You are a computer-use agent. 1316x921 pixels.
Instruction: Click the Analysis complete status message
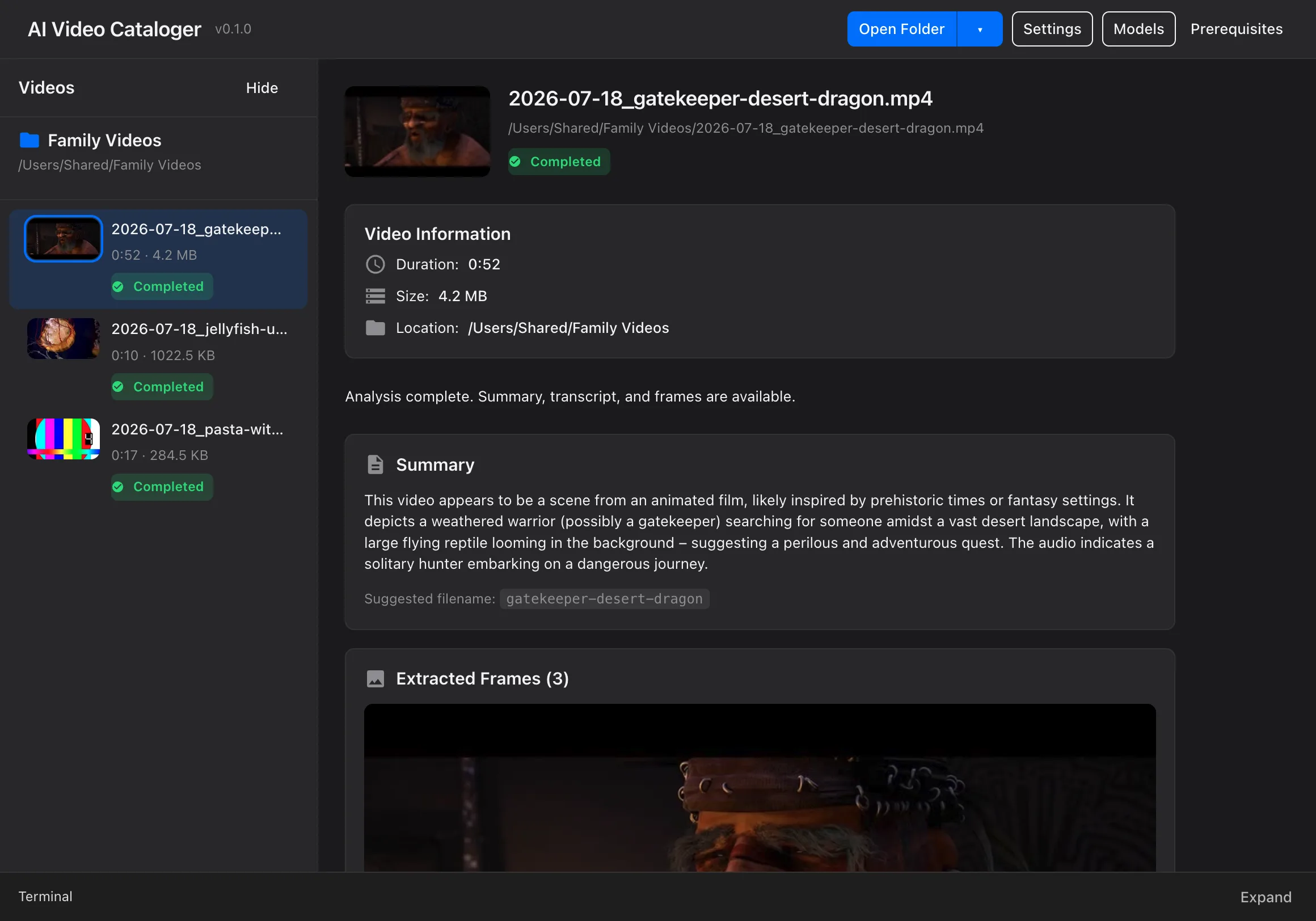click(x=570, y=396)
